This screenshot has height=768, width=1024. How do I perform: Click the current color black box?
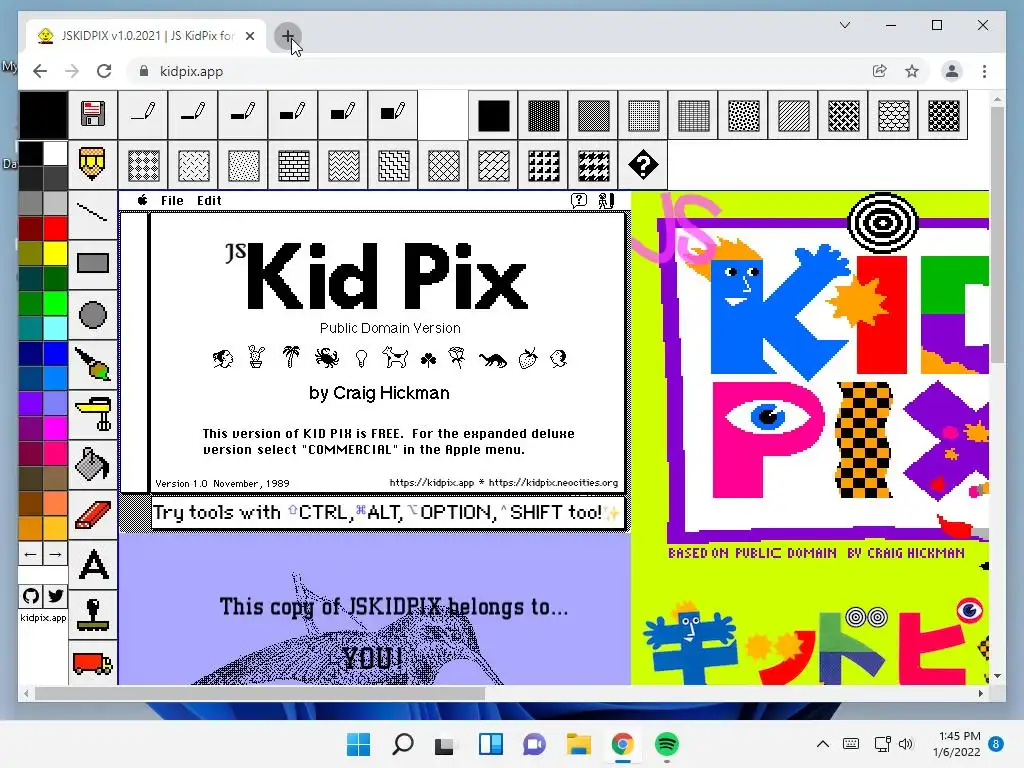(x=43, y=115)
